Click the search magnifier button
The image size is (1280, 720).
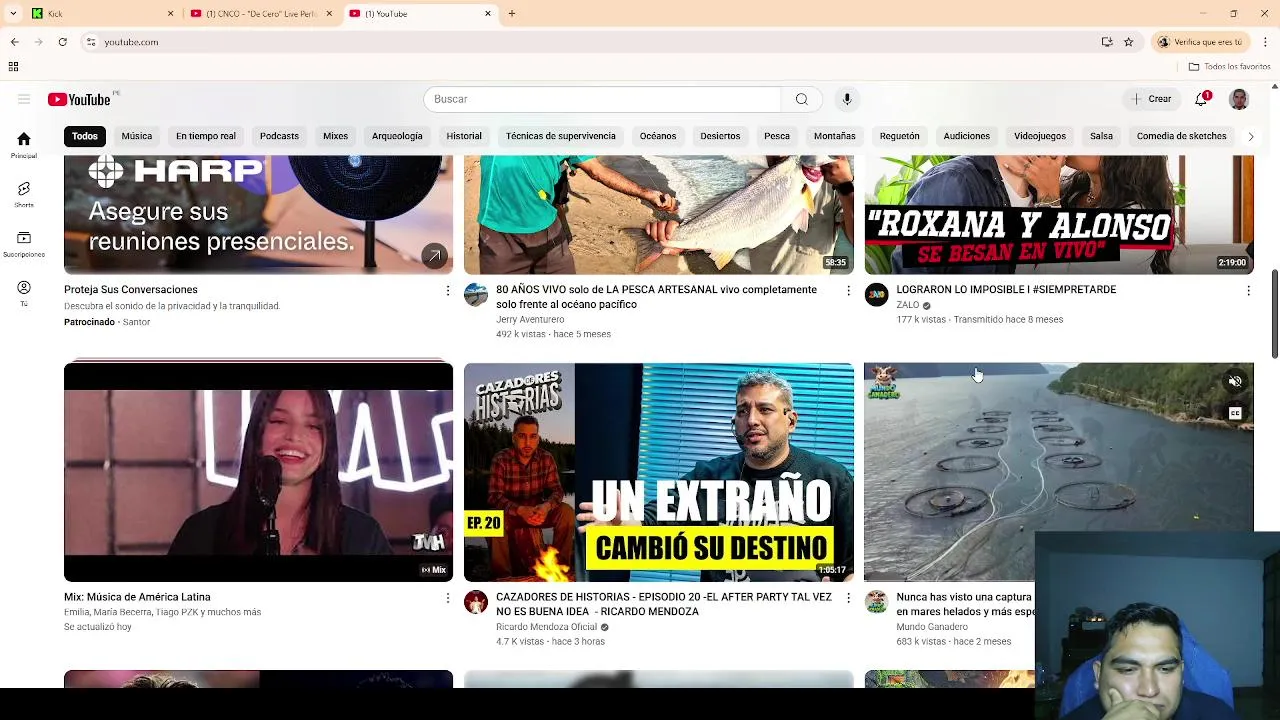pos(801,99)
